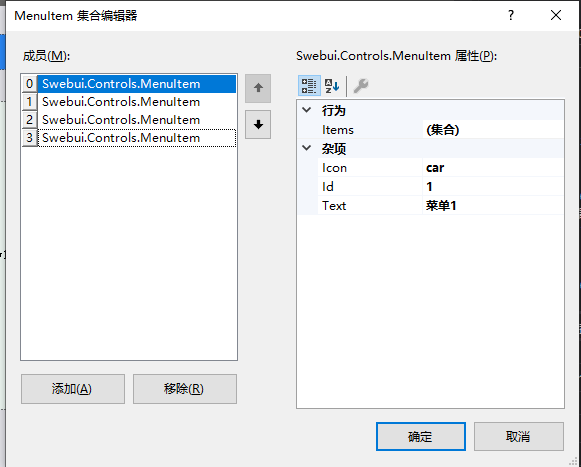Image resolution: width=581 pixels, height=467 pixels.
Task: Open Property Pages wrench icon
Action: coord(361,86)
